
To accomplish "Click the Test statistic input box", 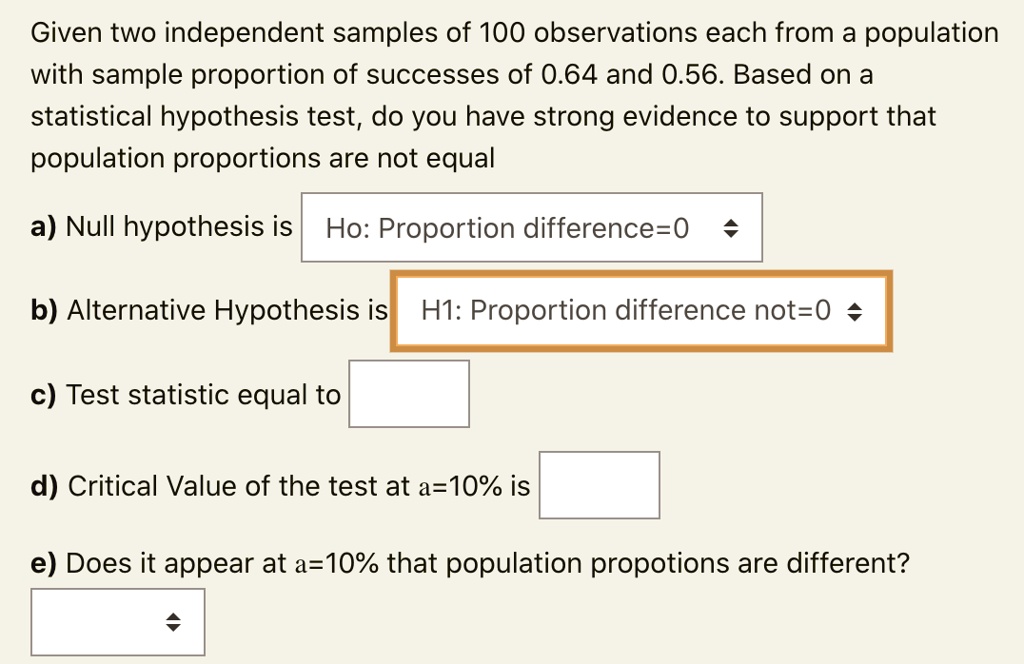I will 408,394.
